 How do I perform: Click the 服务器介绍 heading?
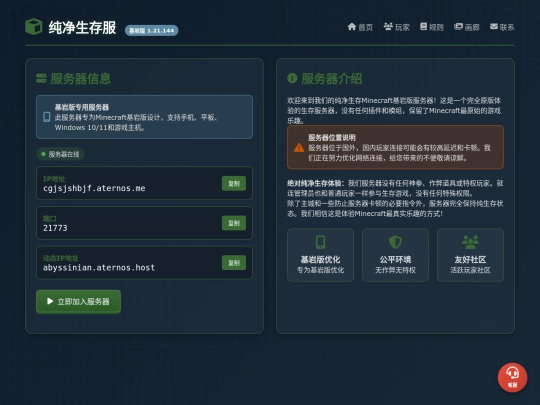[332, 79]
